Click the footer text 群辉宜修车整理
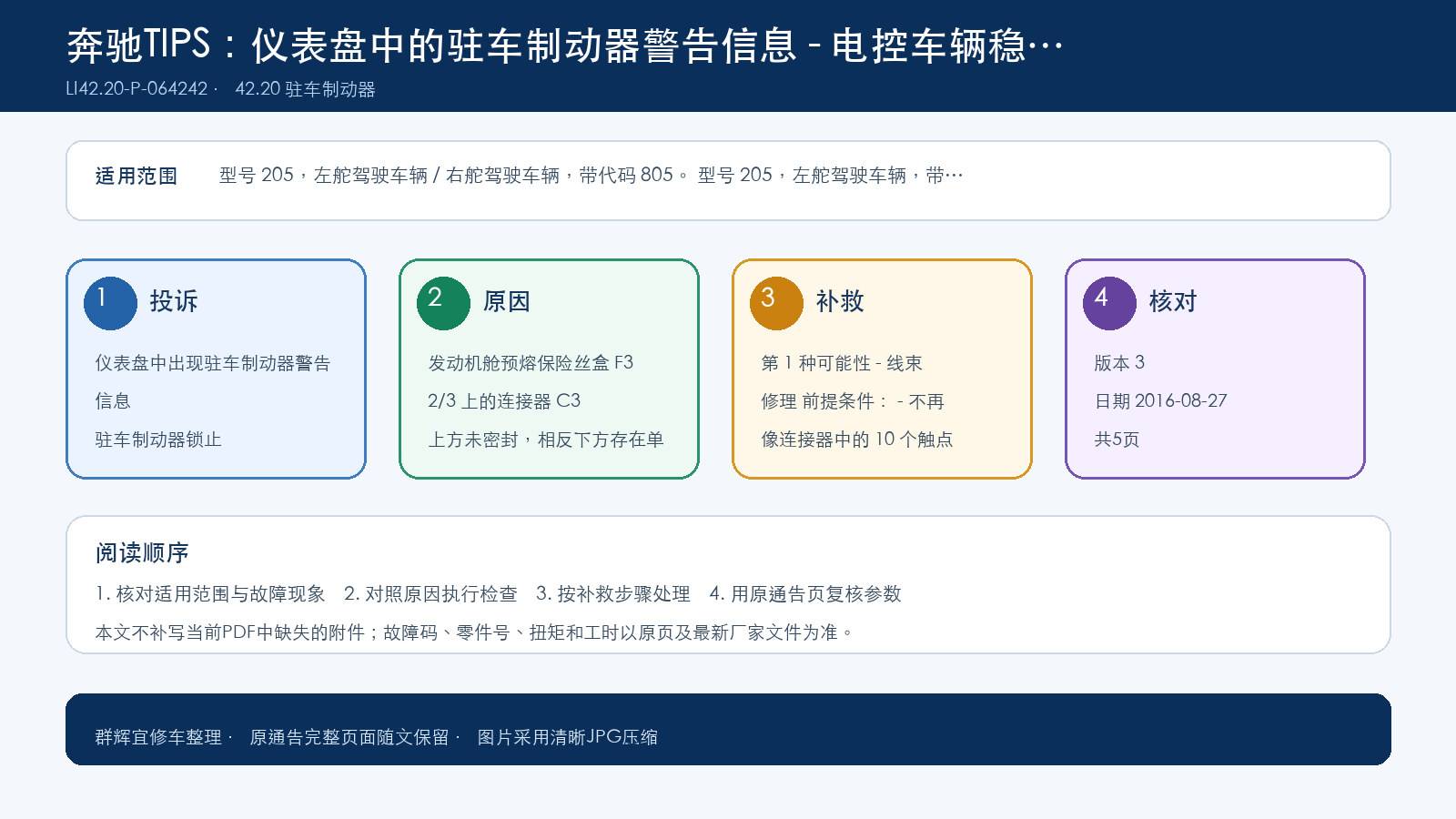The image size is (1456, 819). [x=158, y=737]
